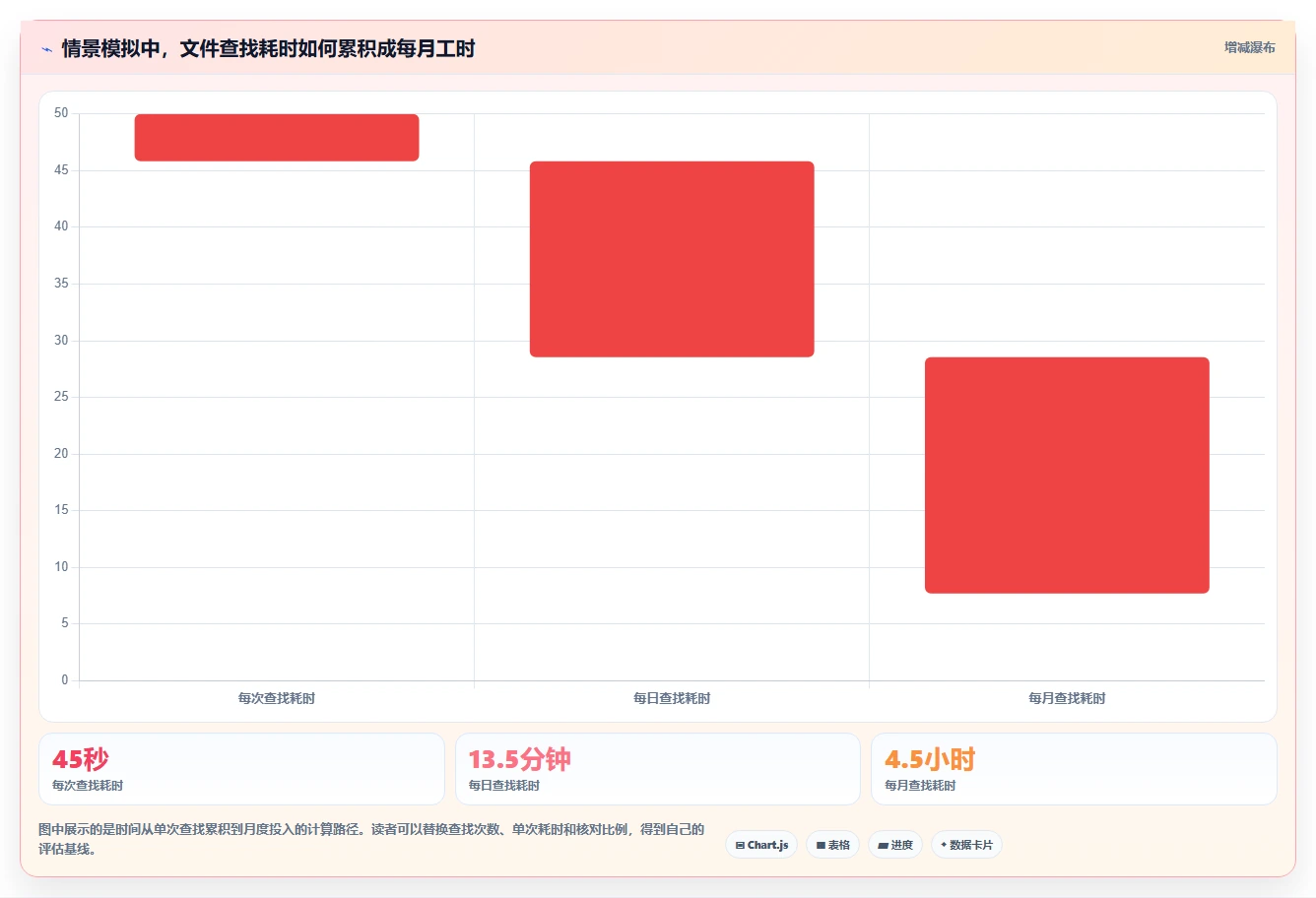Select the 表格 tag chip
The width and height of the screenshot is (1316, 898).
pyautogui.click(x=832, y=845)
